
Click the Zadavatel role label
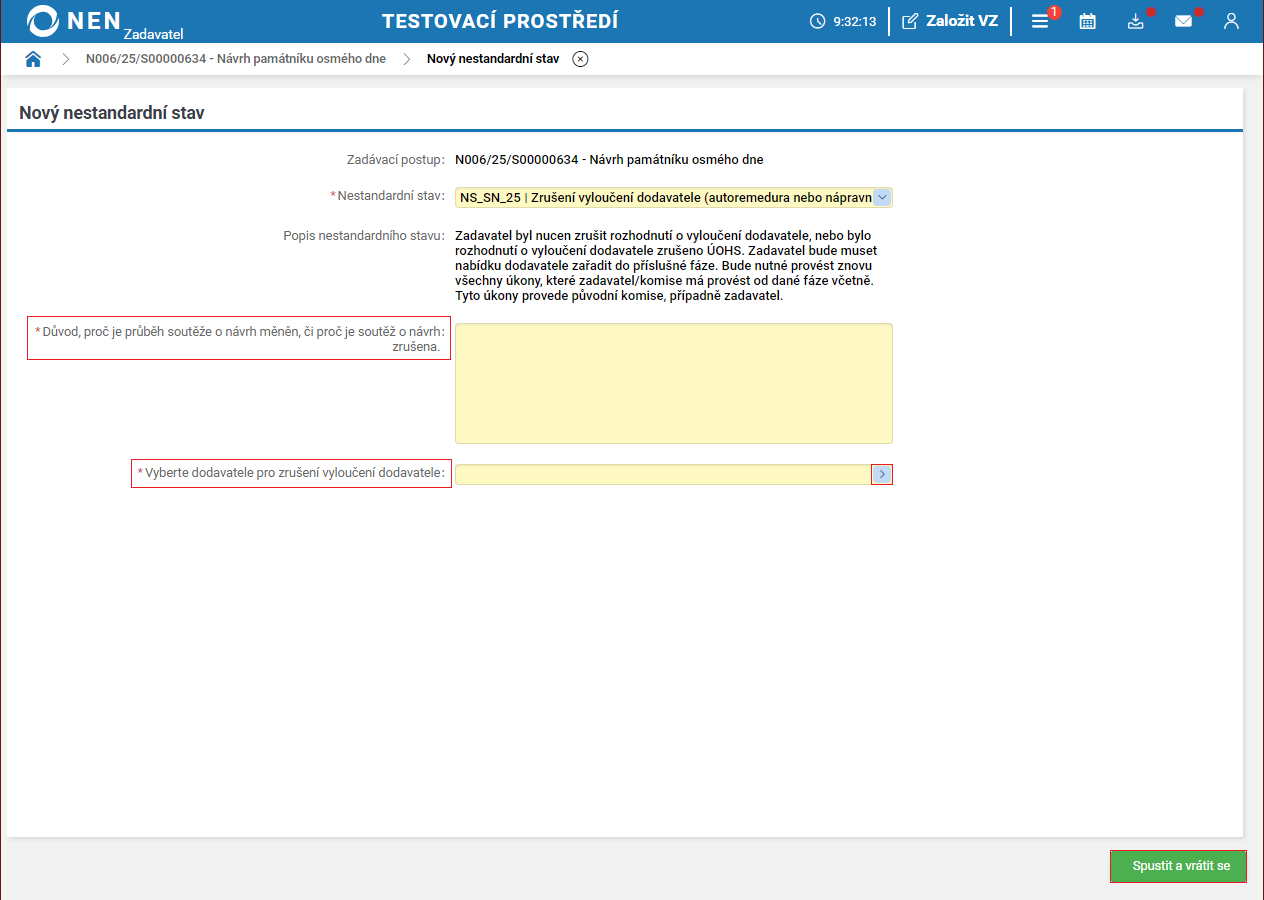pyautogui.click(x=154, y=34)
